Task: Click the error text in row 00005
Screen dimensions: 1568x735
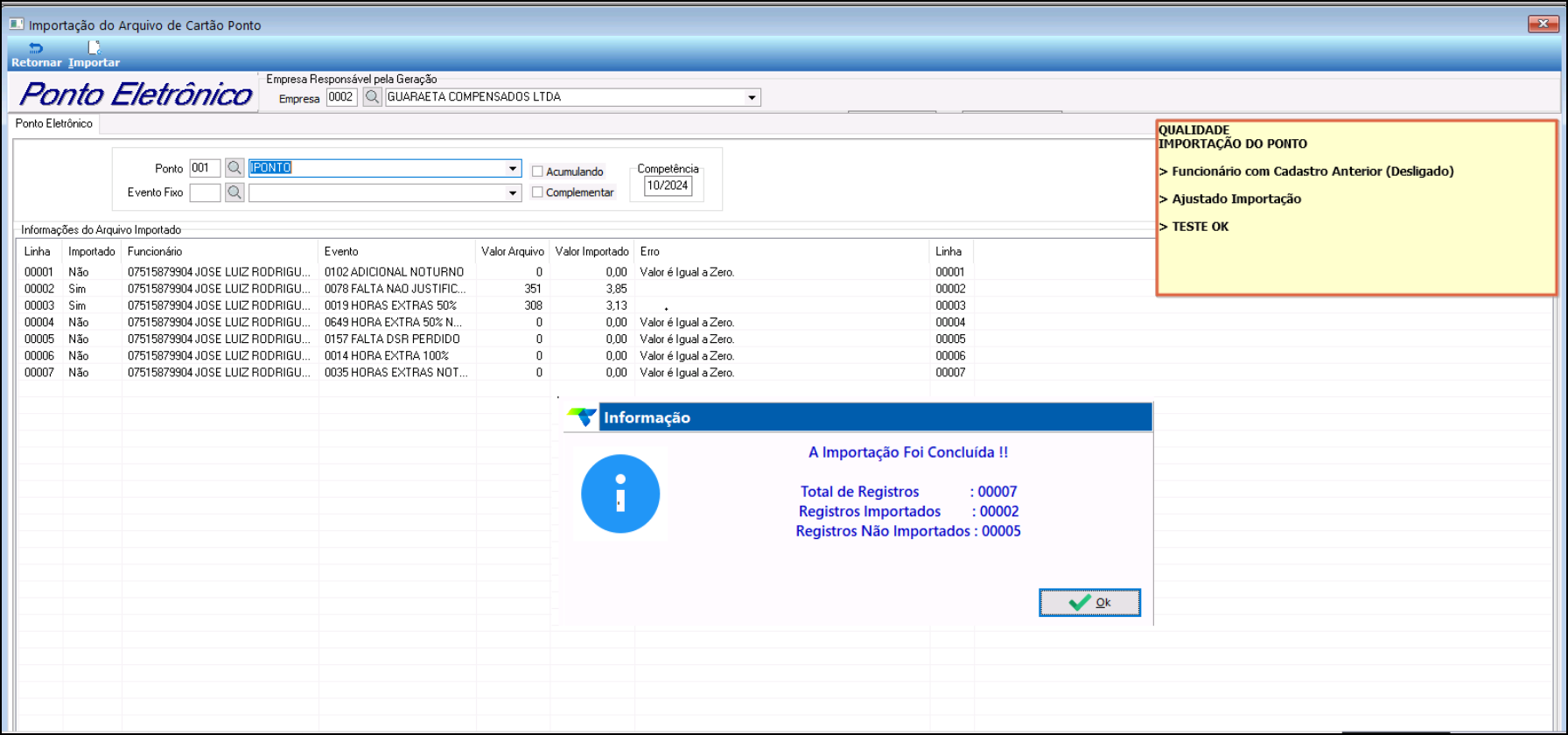Action: tap(687, 339)
